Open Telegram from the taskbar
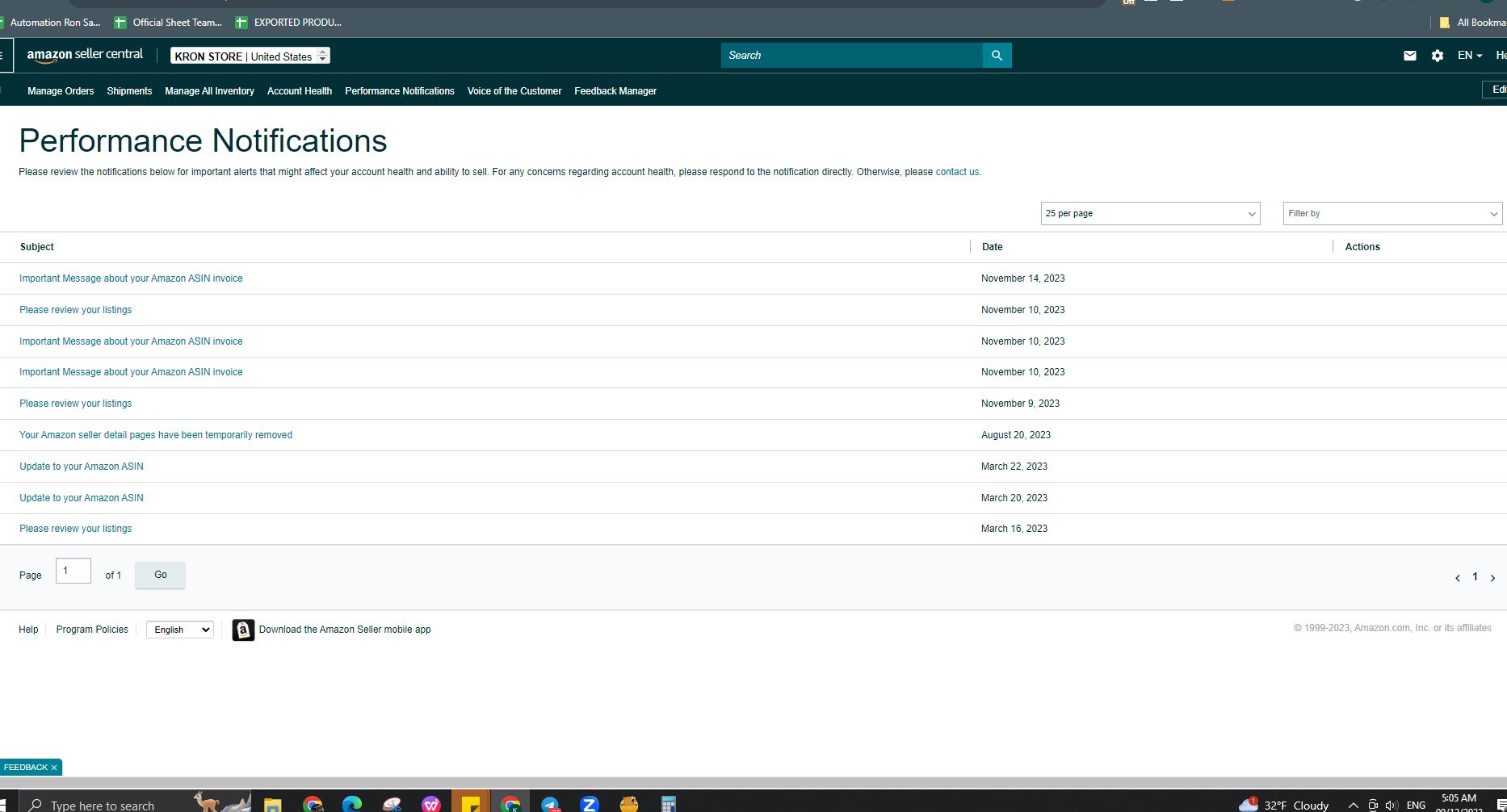Image resolution: width=1507 pixels, height=812 pixels. (x=550, y=804)
